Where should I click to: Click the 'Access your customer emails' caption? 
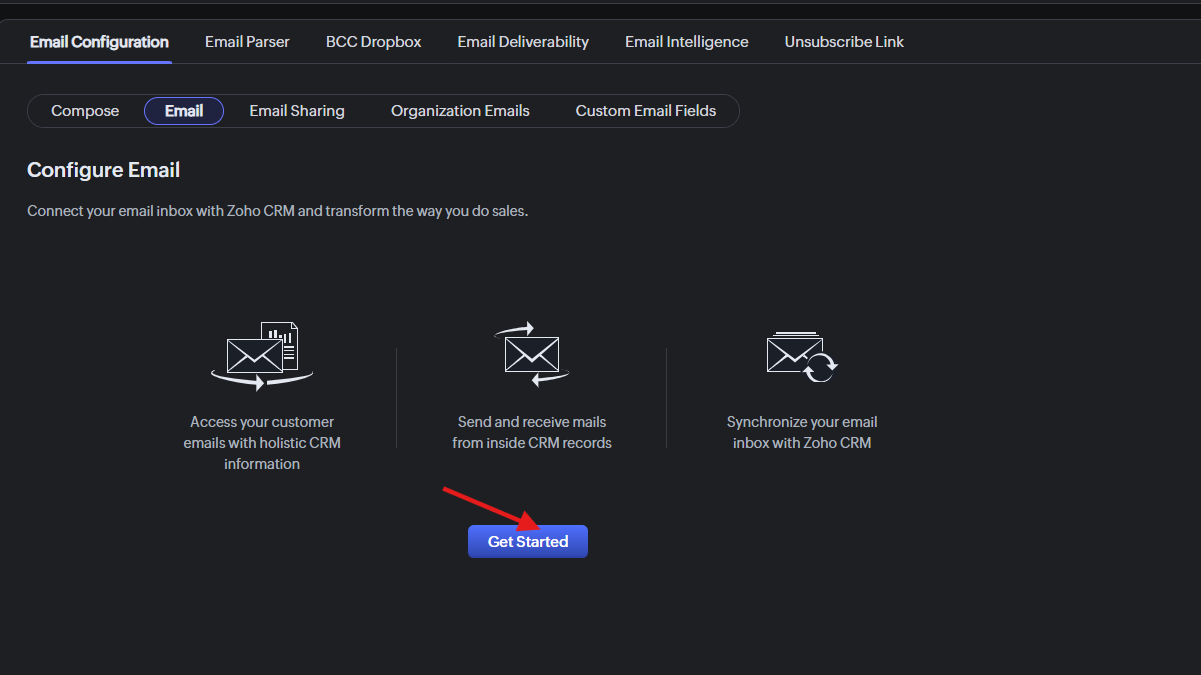(x=262, y=443)
